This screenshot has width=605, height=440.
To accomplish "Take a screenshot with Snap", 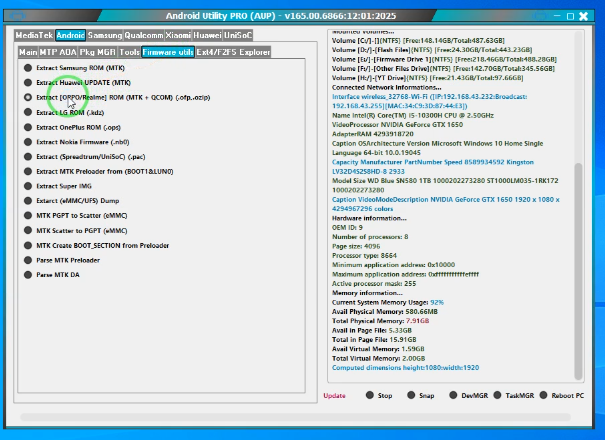I will point(421,395).
